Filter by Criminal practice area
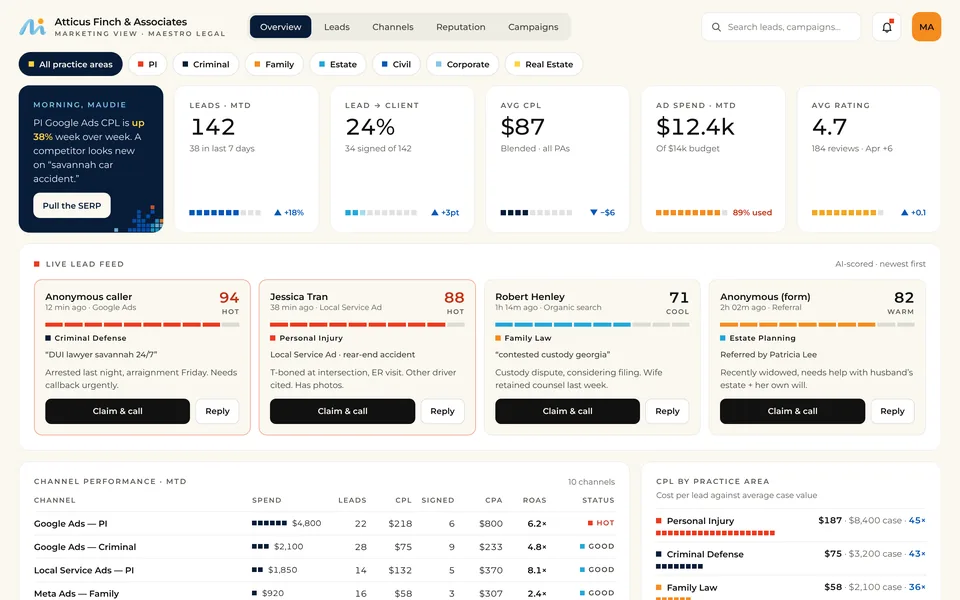960x600 pixels. coord(206,64)
